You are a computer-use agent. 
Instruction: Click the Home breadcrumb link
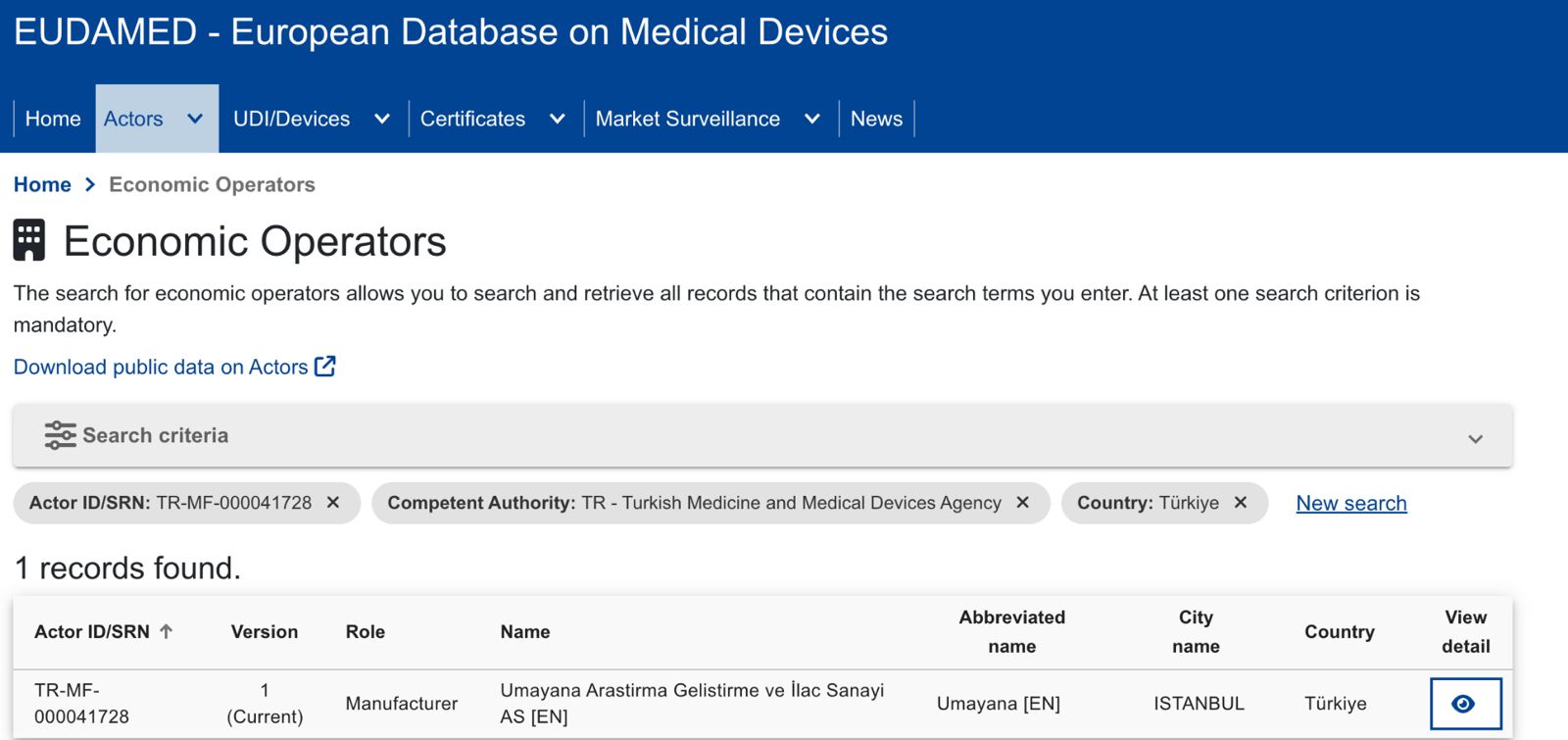pos(42,184)
